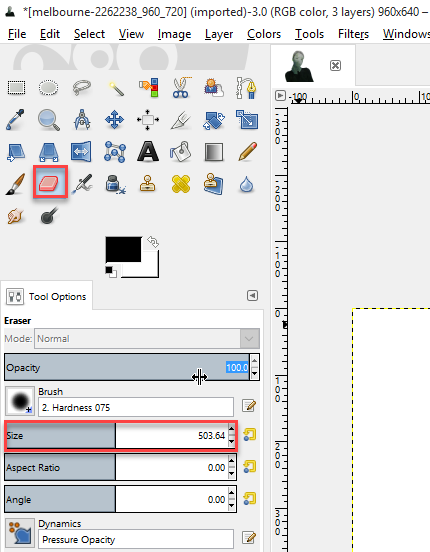Select the Pencil tool
The height and width of the screenshot is (552, 430).
[x=248, y=152]
